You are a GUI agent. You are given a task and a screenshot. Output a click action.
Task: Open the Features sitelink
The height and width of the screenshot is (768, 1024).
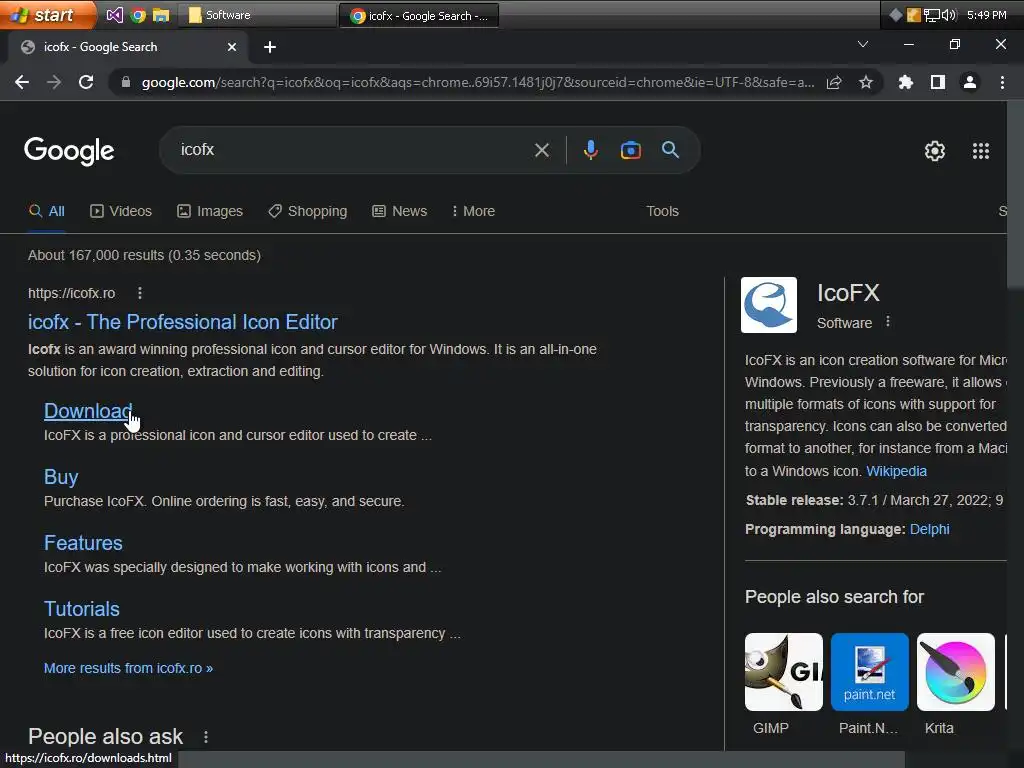point(83,543)
